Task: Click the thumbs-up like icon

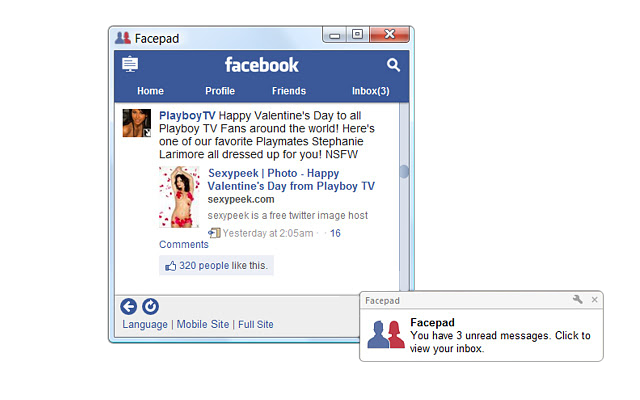Action: click(171, 266)
